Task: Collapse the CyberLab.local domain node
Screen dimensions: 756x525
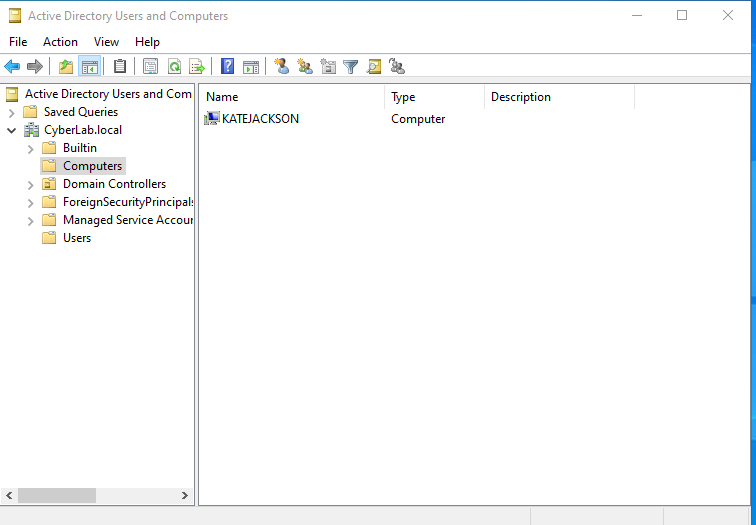Action: (12, 130)
